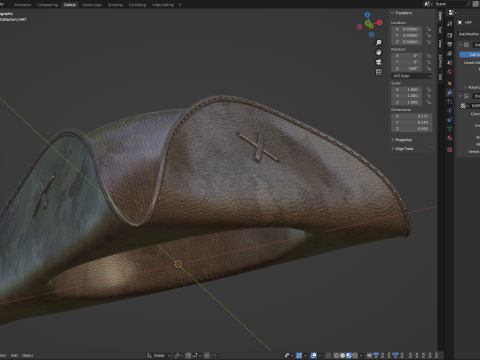
Task: Open the Physics properties tab
Action: click(450, 111)
